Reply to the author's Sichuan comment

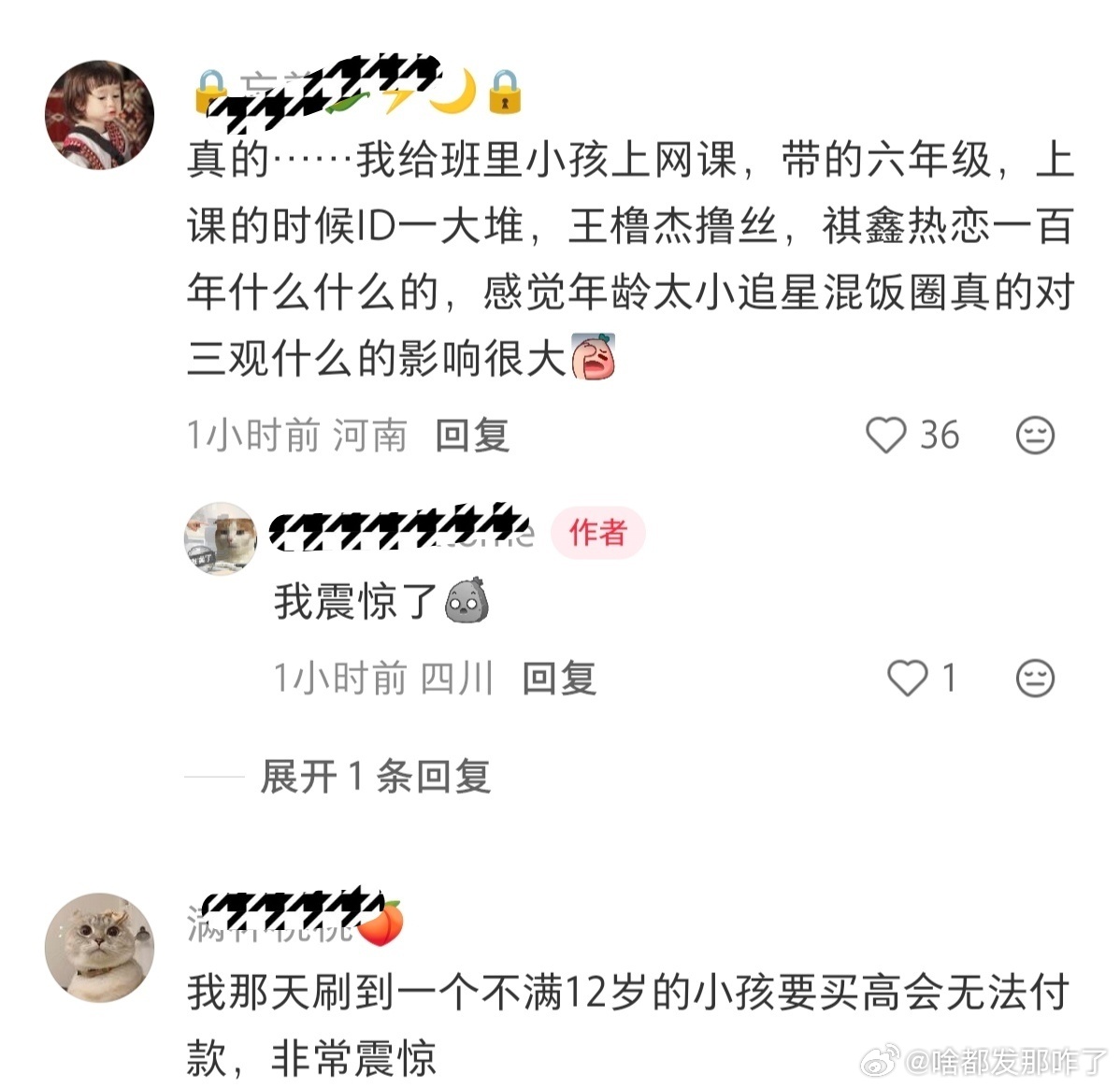point(559,678)
